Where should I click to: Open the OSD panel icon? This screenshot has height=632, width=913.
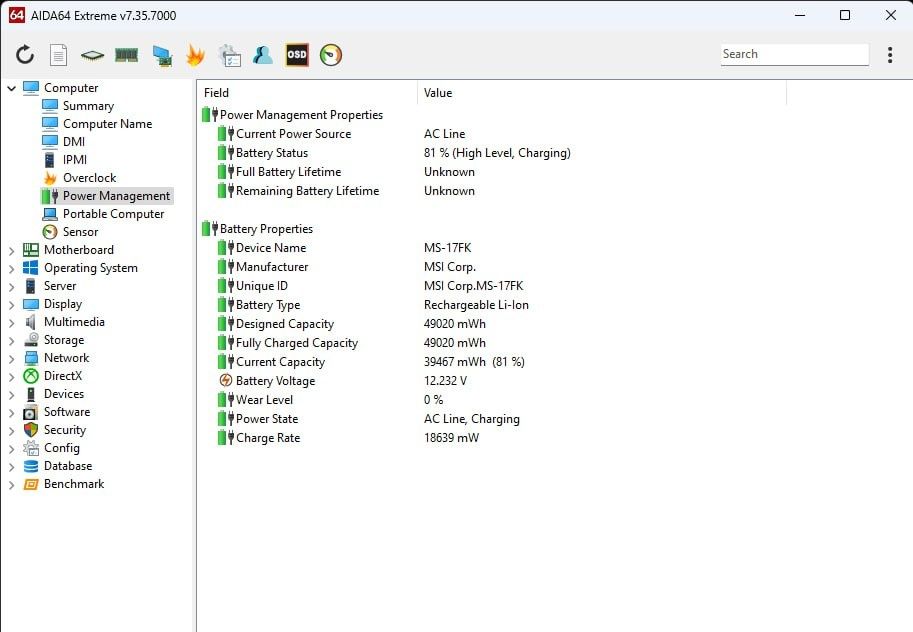coord(297,55)
